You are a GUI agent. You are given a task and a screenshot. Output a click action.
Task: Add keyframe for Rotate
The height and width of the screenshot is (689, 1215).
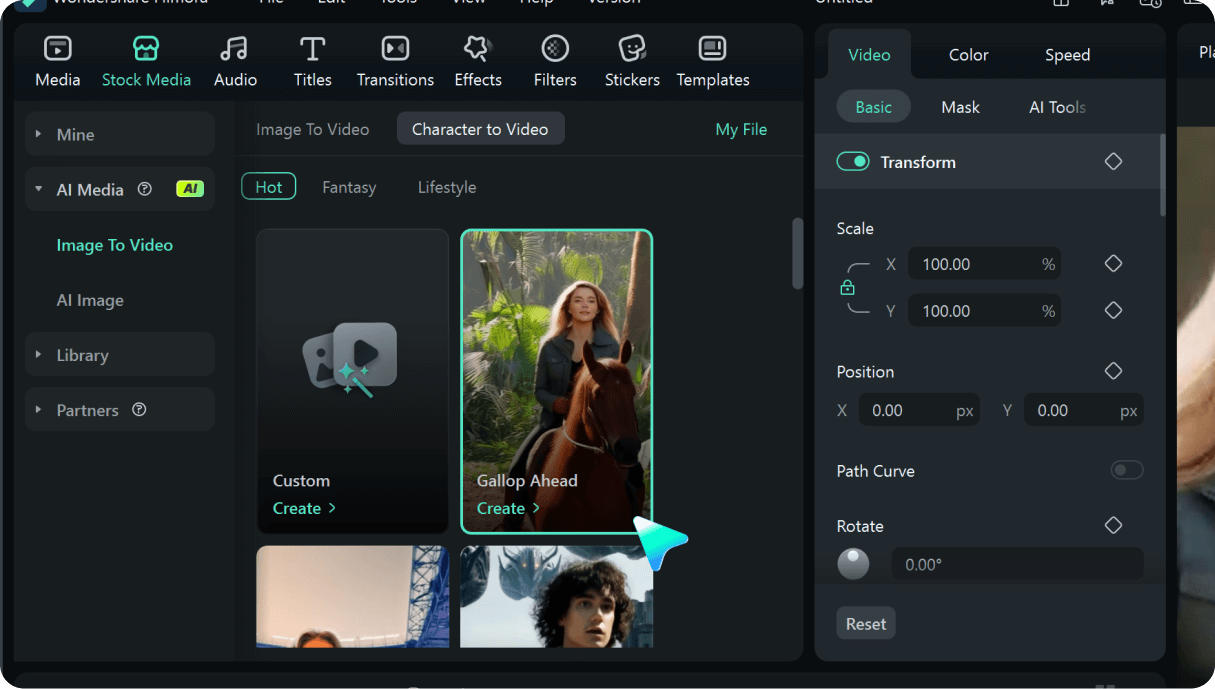coord(1113,526)
